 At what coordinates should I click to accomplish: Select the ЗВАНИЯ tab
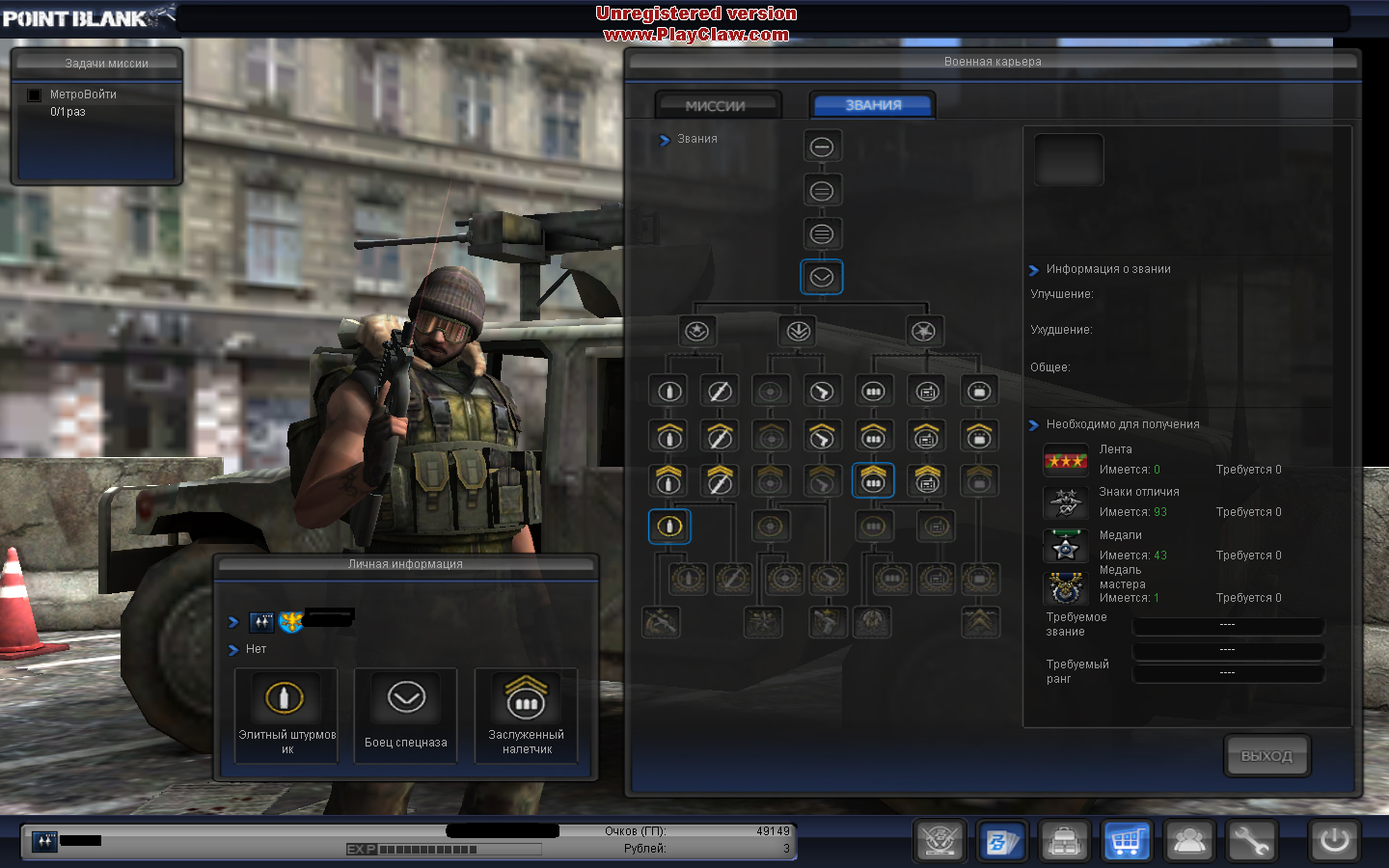[x=873, y=105]
